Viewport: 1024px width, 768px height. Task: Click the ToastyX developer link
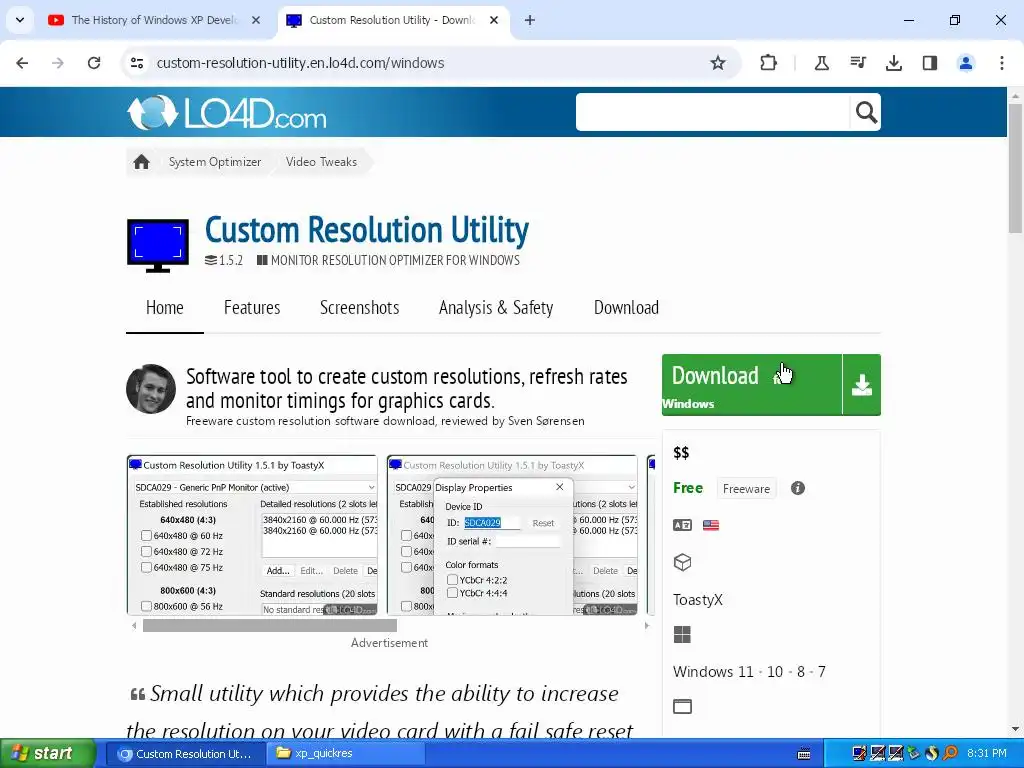[697, 600]
